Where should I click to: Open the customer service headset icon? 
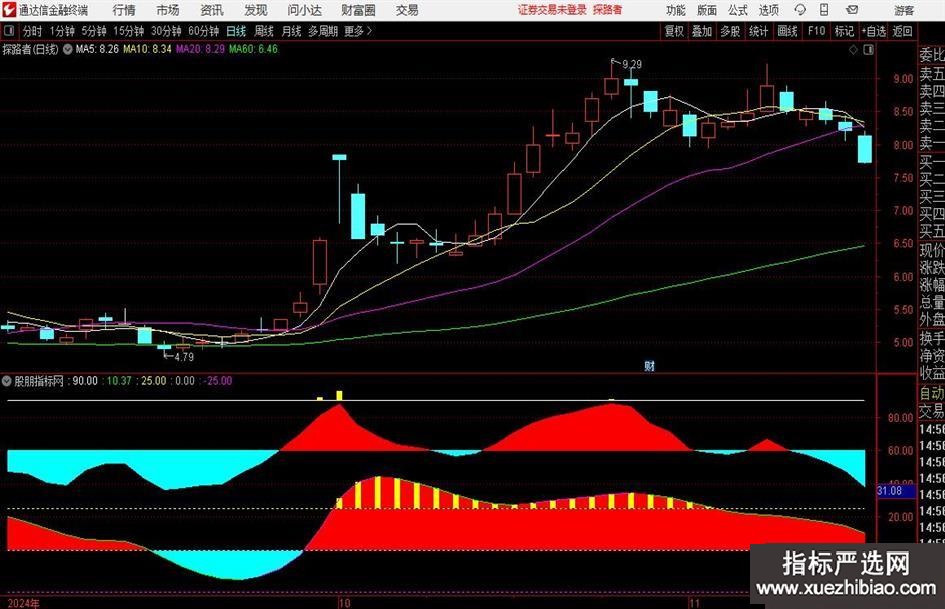(x=800, y=10)
